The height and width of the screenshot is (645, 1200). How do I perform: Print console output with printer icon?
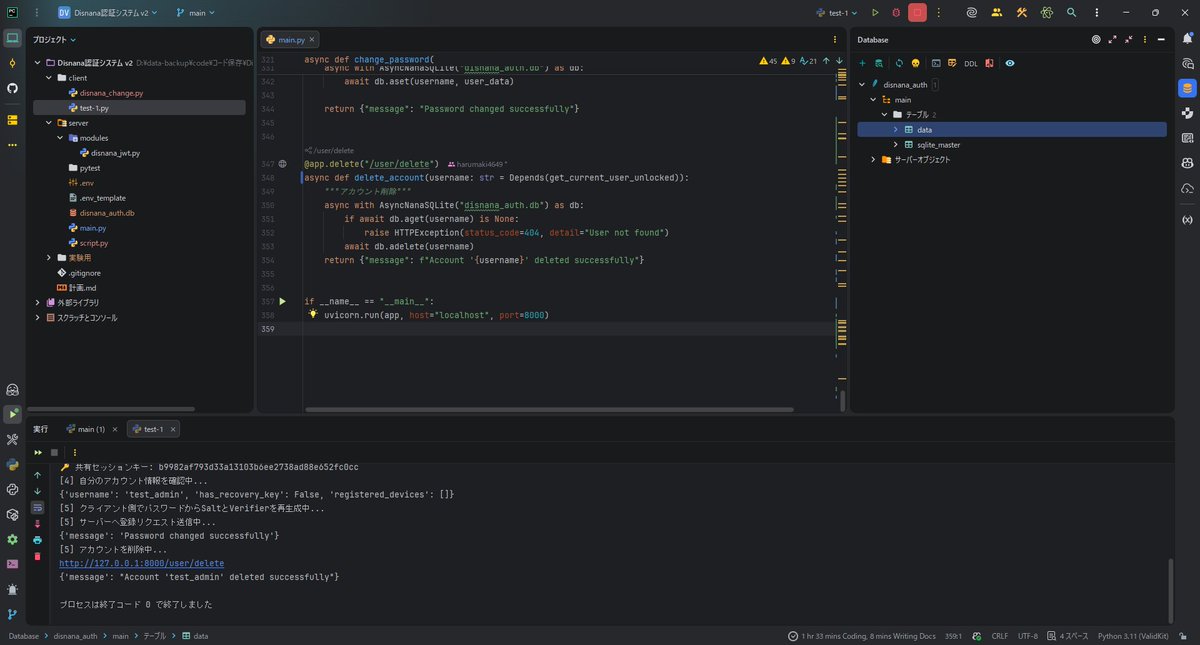coord(38,539)
